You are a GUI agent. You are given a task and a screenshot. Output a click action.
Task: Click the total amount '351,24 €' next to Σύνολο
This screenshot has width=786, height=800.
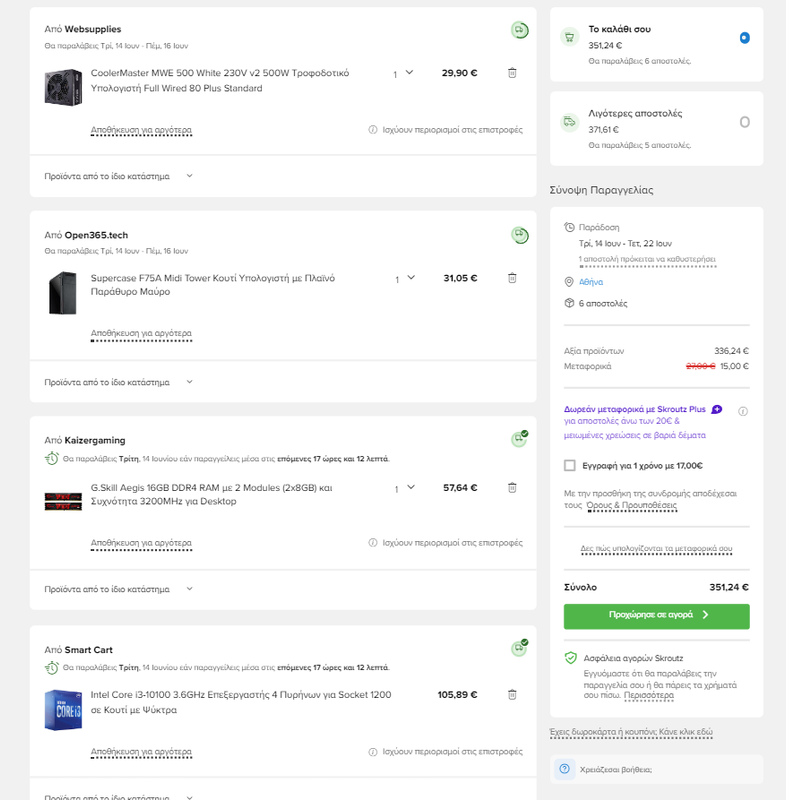pyautogui.click(x=729, y=587)
